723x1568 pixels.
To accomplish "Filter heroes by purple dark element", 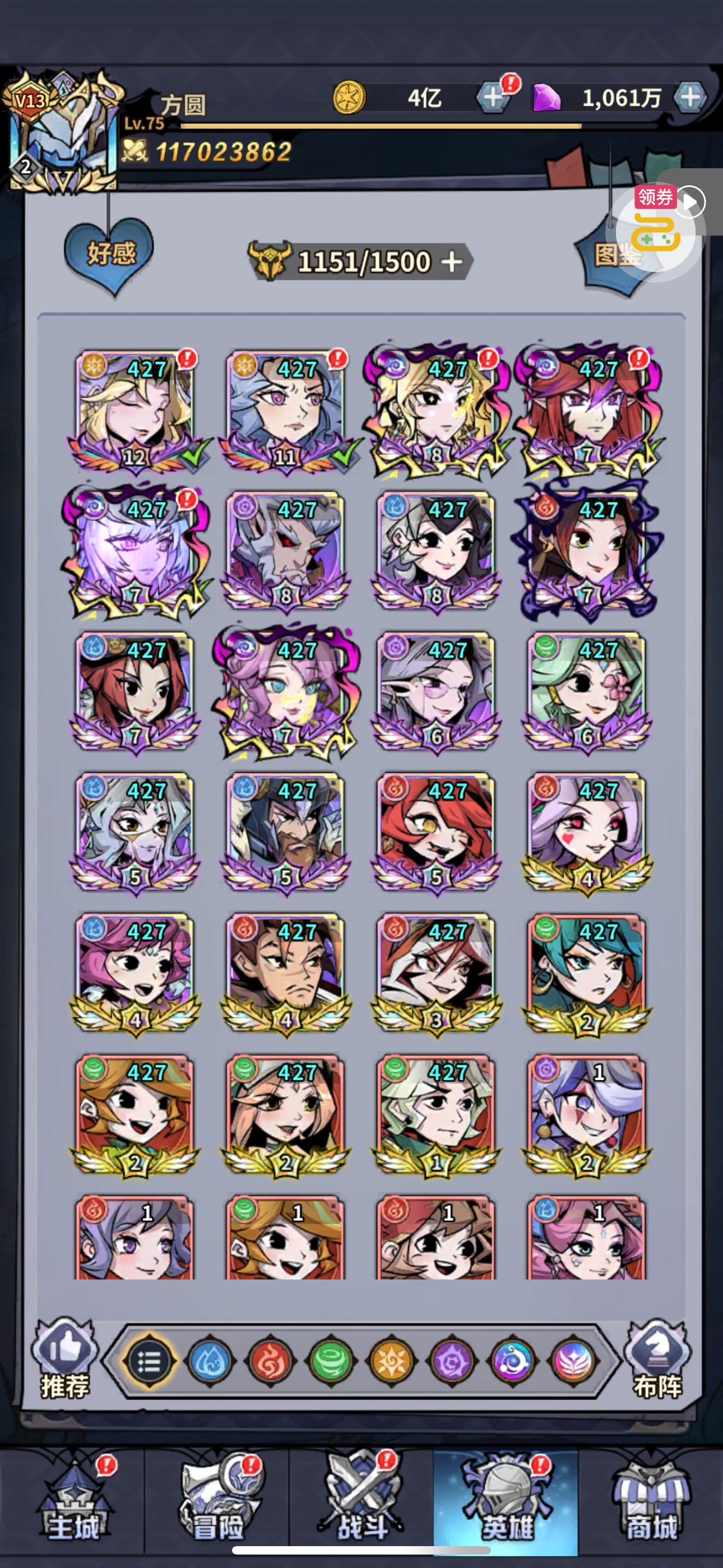I will click(x=452, y=1361).
